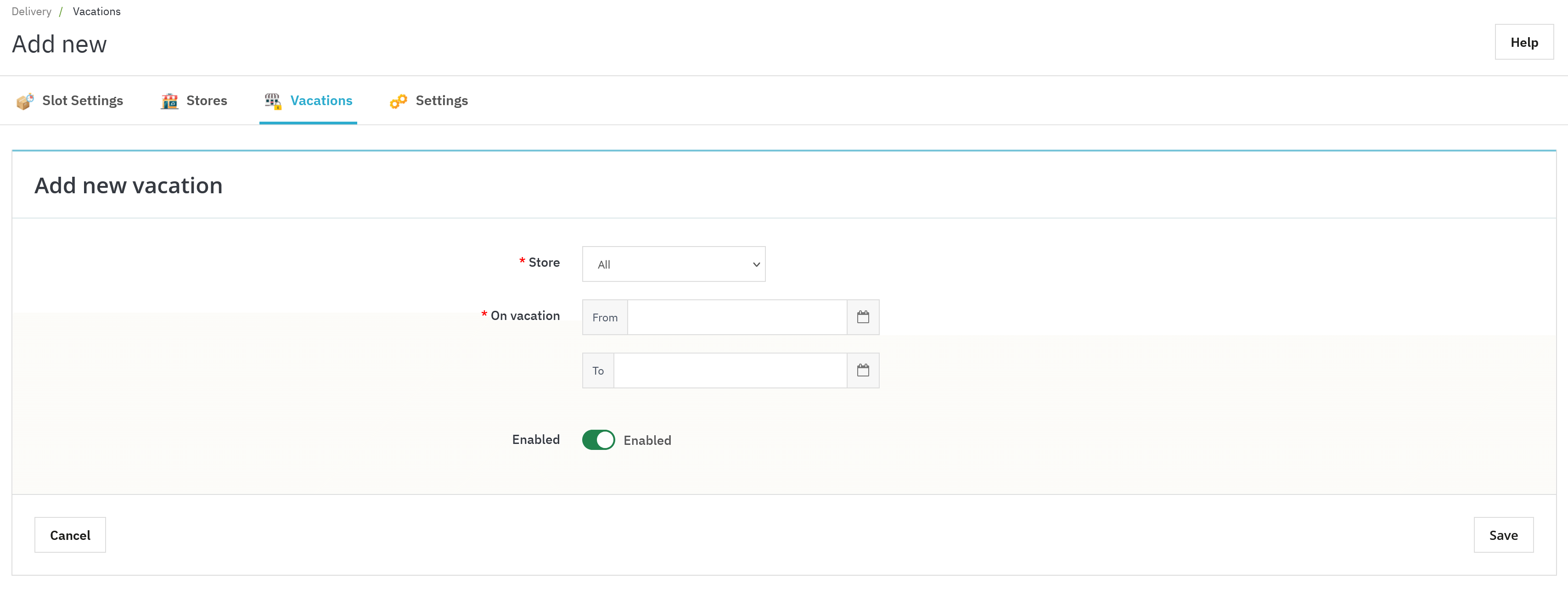Viewport: 1568px width, 606px height.
Task: Open the Store dropdown
Action: (673, 264)
